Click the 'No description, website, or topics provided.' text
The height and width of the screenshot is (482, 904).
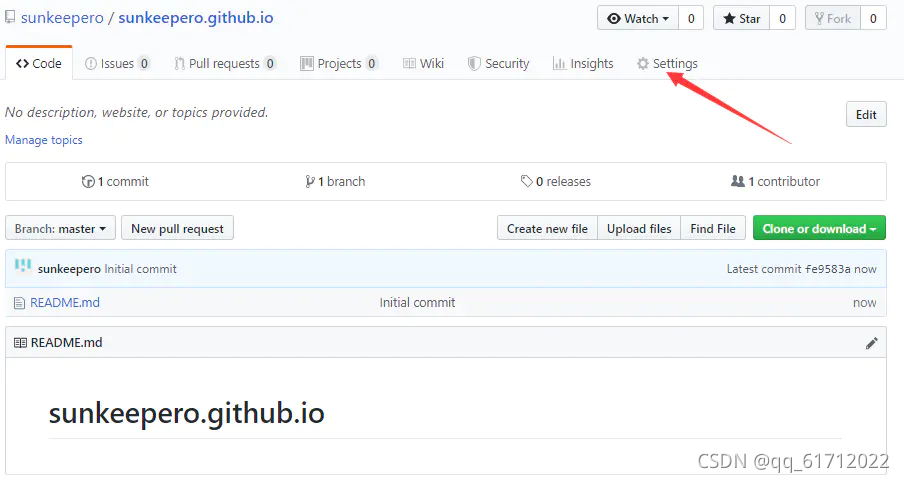(x=137, y=112)
